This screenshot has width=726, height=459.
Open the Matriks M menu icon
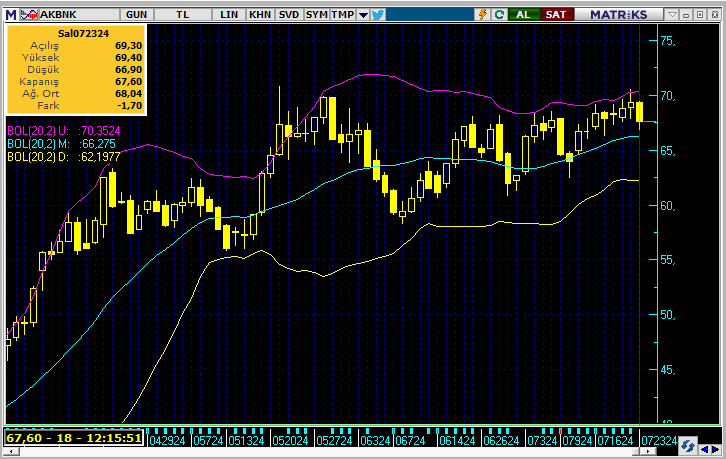pos(11,14)
